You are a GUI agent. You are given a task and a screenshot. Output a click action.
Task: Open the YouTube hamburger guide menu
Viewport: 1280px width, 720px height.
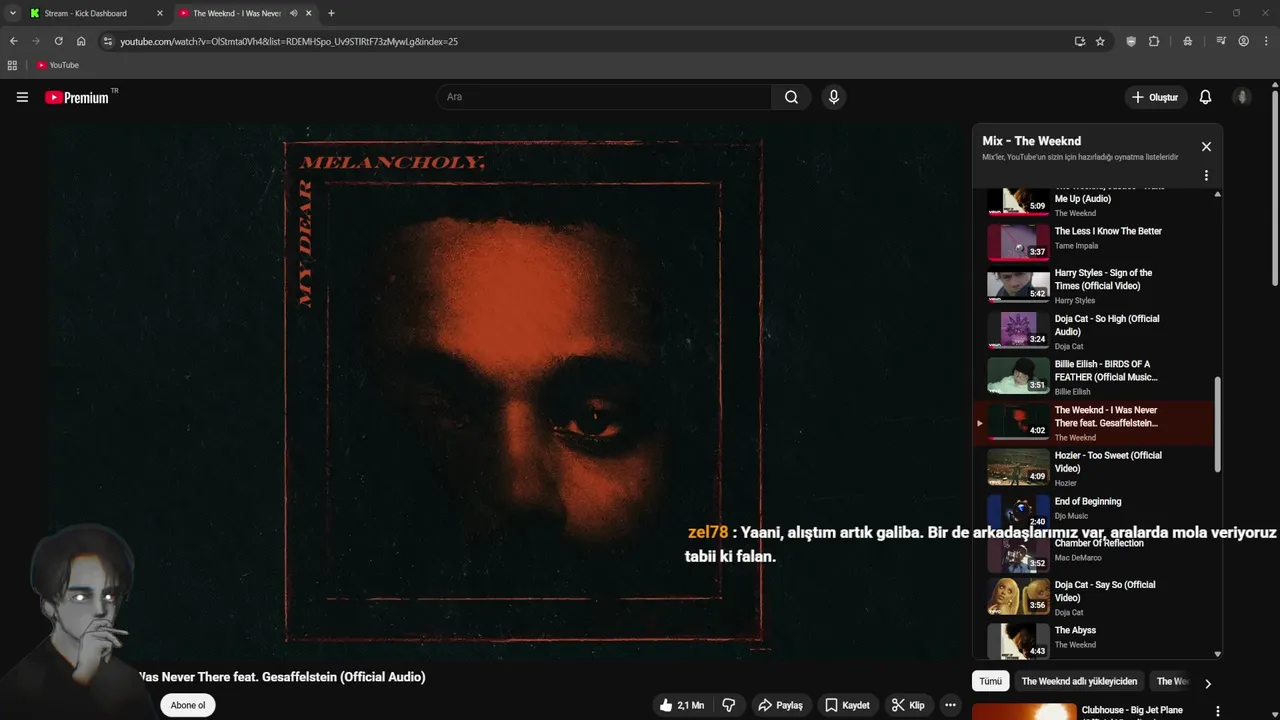[x=22, y=97]
